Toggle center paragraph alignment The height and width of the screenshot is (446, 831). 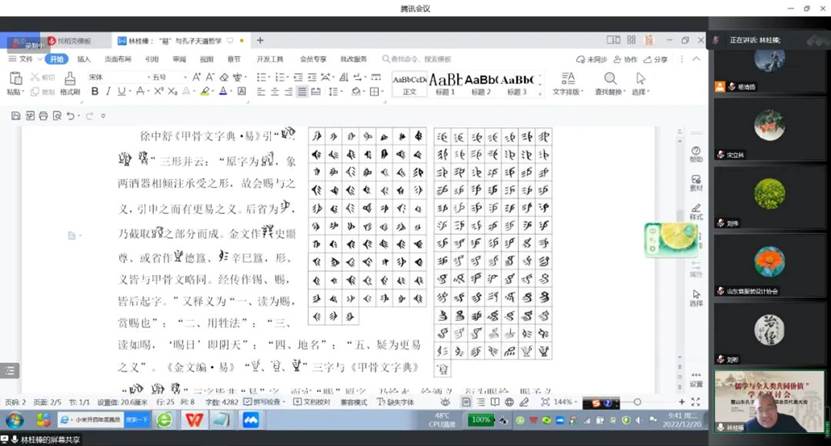274,91
